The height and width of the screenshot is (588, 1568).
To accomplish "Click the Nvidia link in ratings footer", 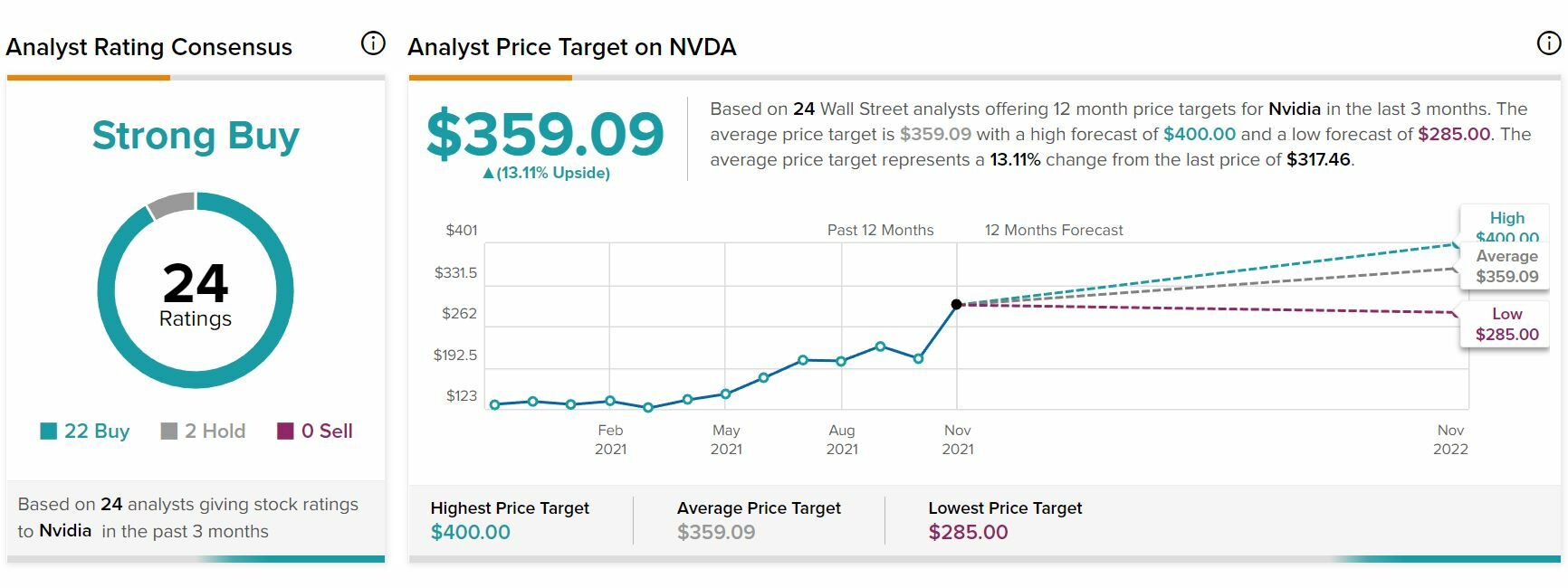I will tap(65, 531).
